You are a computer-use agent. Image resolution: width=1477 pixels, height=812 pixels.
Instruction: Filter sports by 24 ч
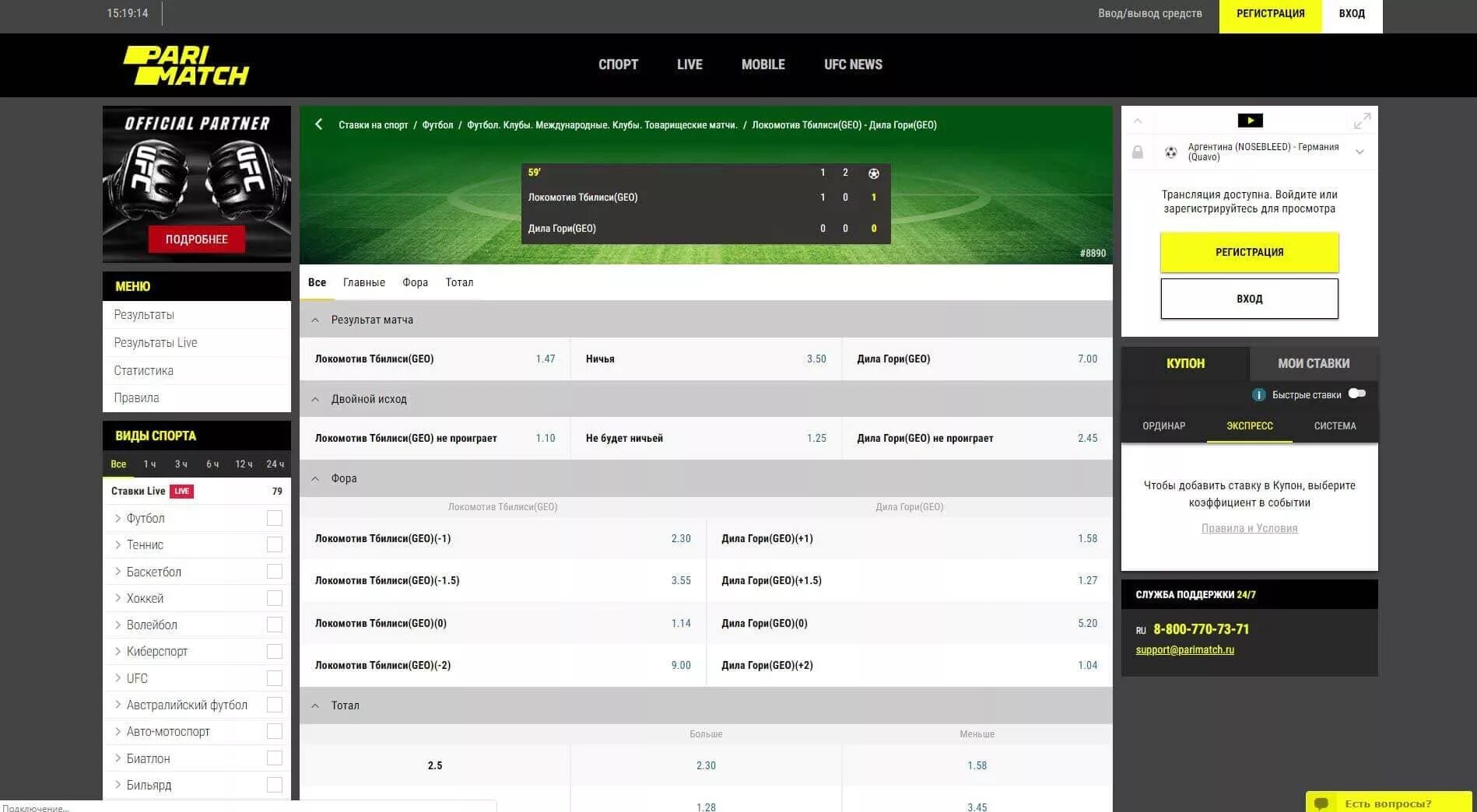pos(275,464)
